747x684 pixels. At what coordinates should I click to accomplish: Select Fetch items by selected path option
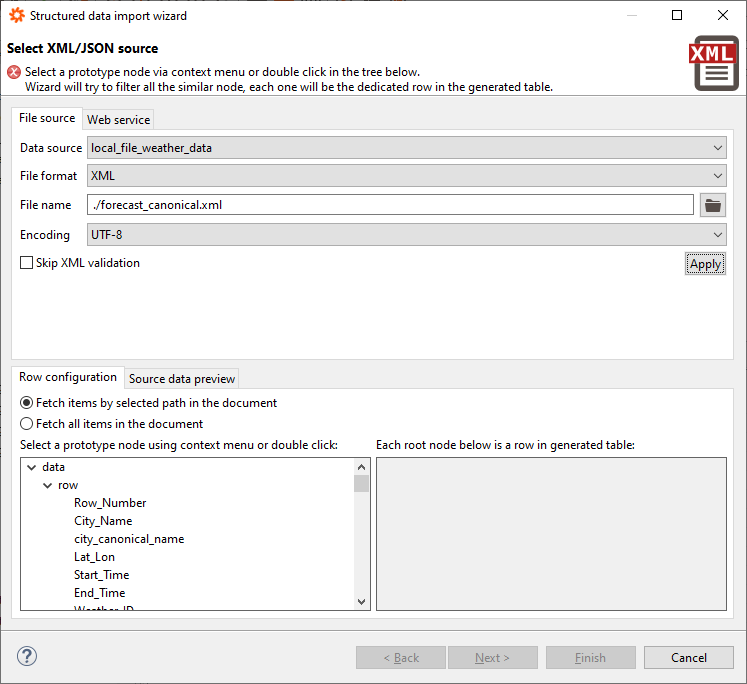point(27,403)
